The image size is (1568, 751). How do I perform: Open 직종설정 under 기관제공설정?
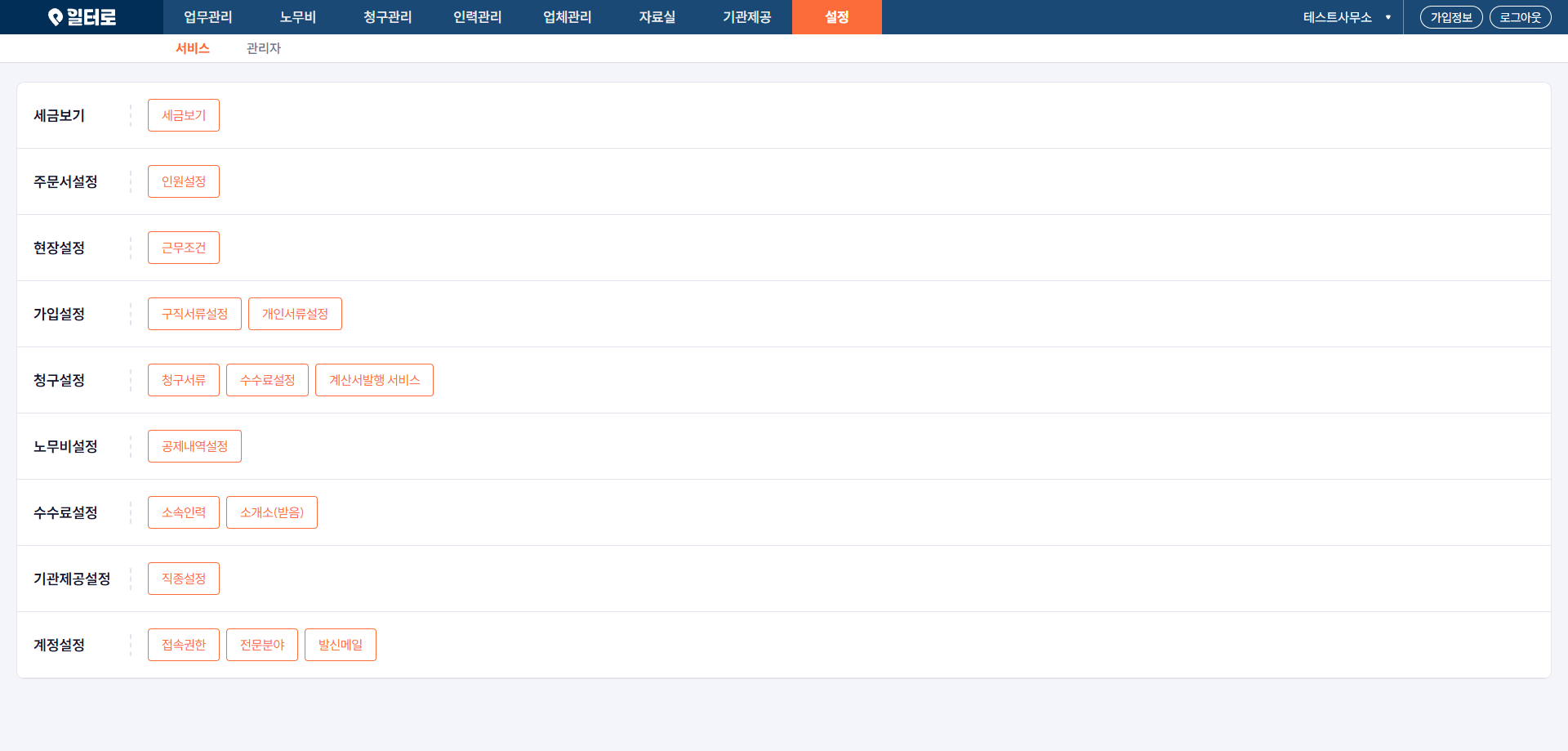184,579
